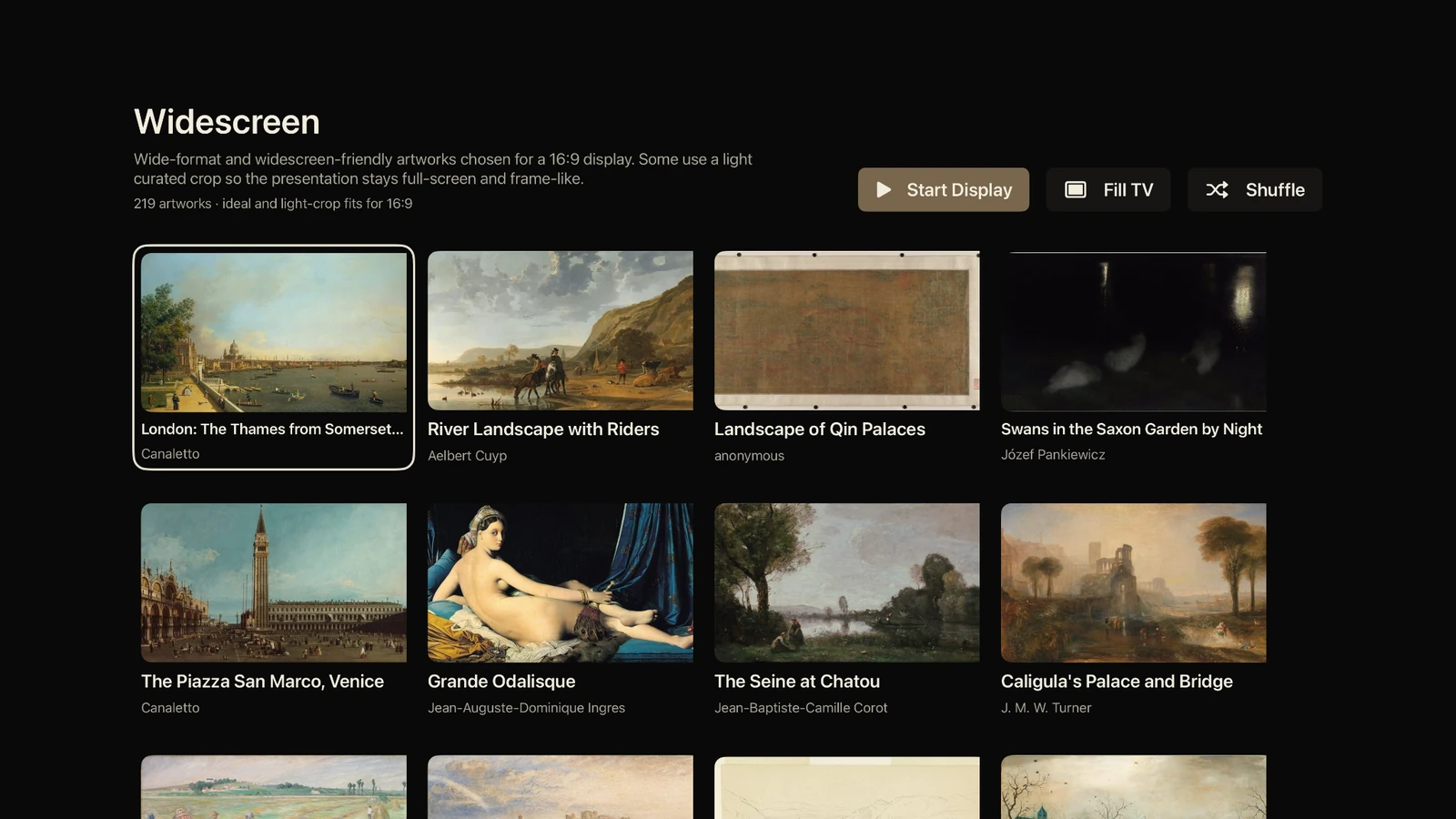The image size is (1456, 819).
Task: Click the Grande Odalisque title text
Action: 501,682
